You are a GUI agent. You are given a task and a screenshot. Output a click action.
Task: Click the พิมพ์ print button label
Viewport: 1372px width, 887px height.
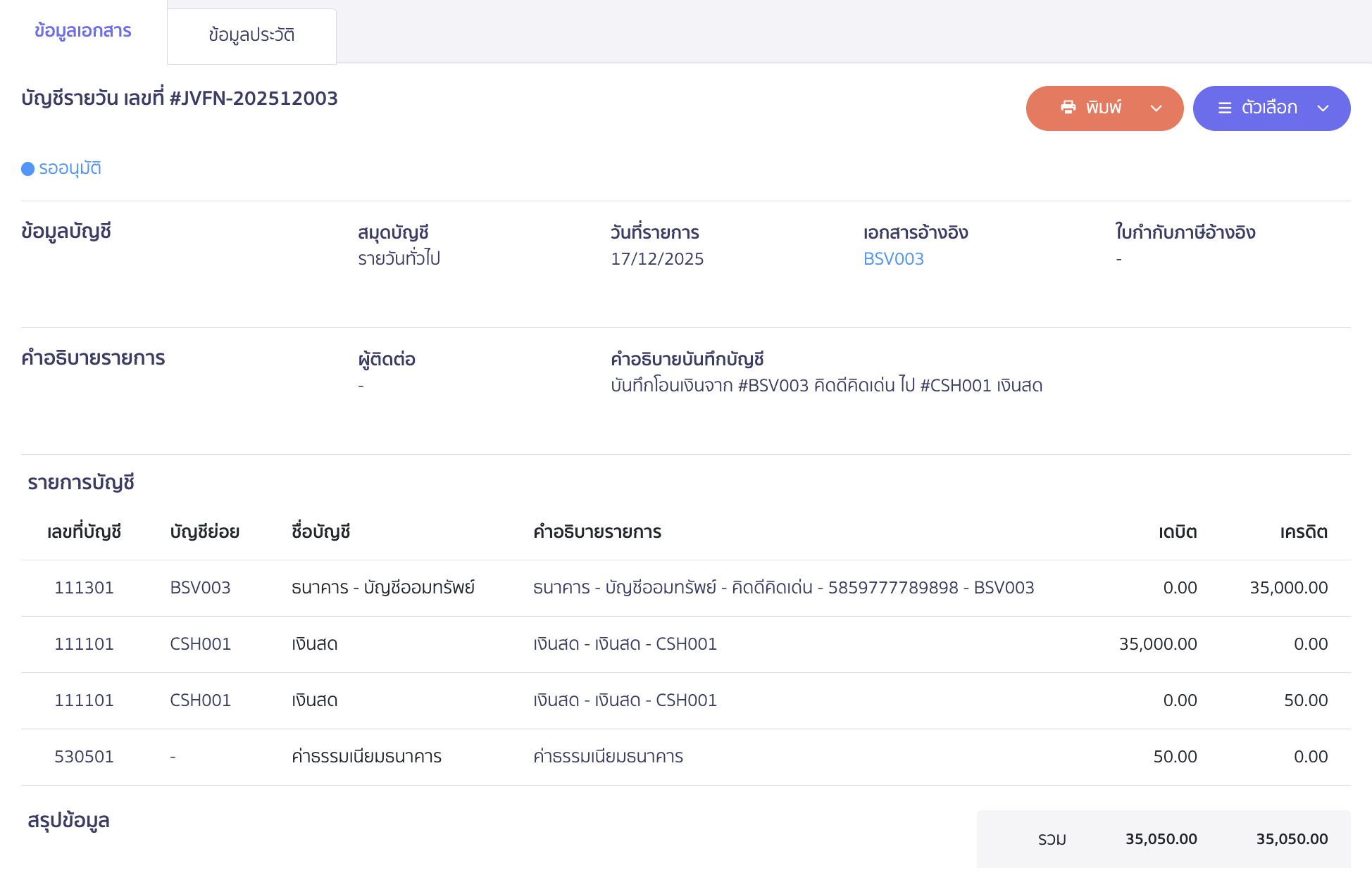click(1103, 108)
